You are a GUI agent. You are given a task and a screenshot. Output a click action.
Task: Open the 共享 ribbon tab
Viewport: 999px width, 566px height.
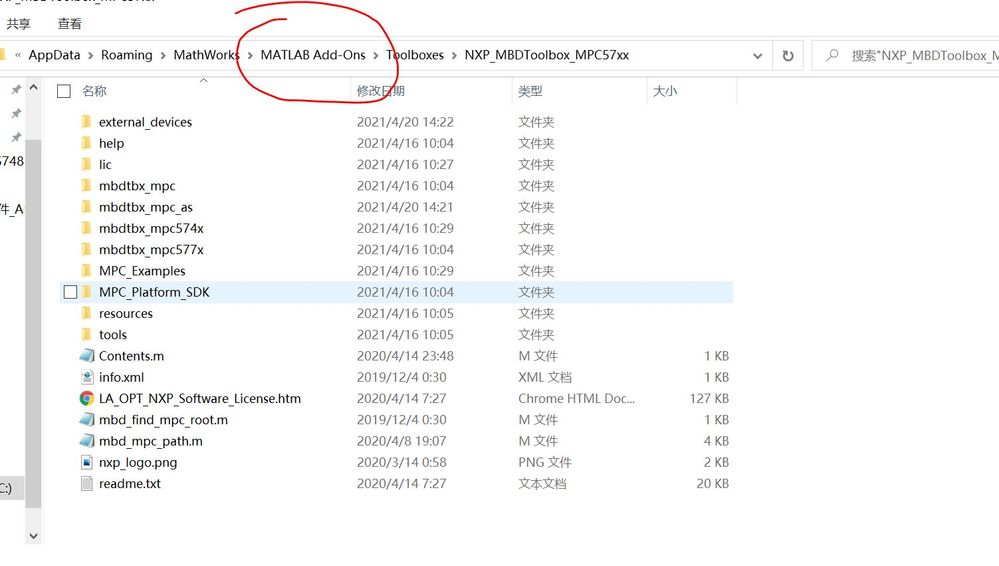(18, 24)
